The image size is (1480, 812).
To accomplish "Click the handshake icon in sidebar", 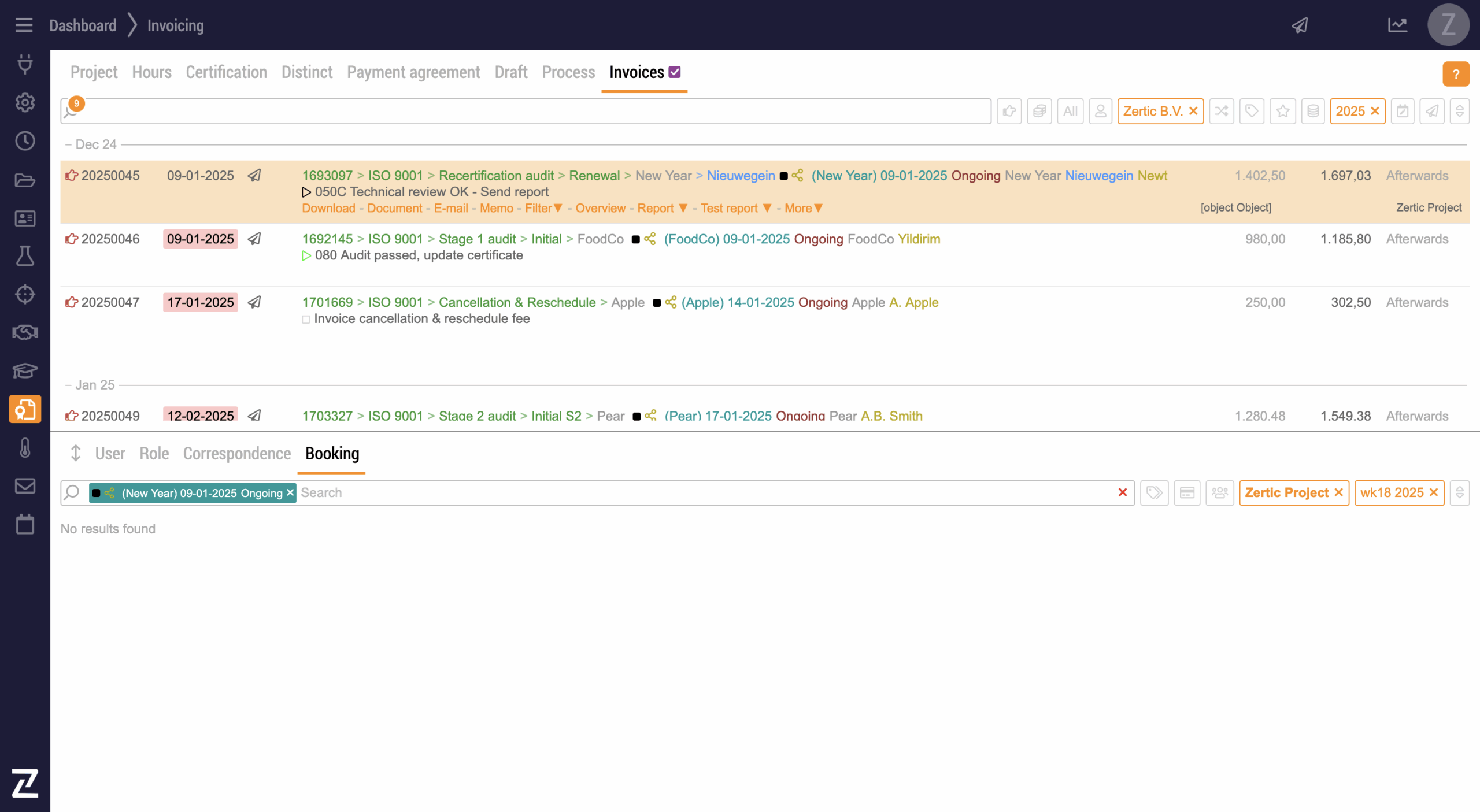I will 25,332.
